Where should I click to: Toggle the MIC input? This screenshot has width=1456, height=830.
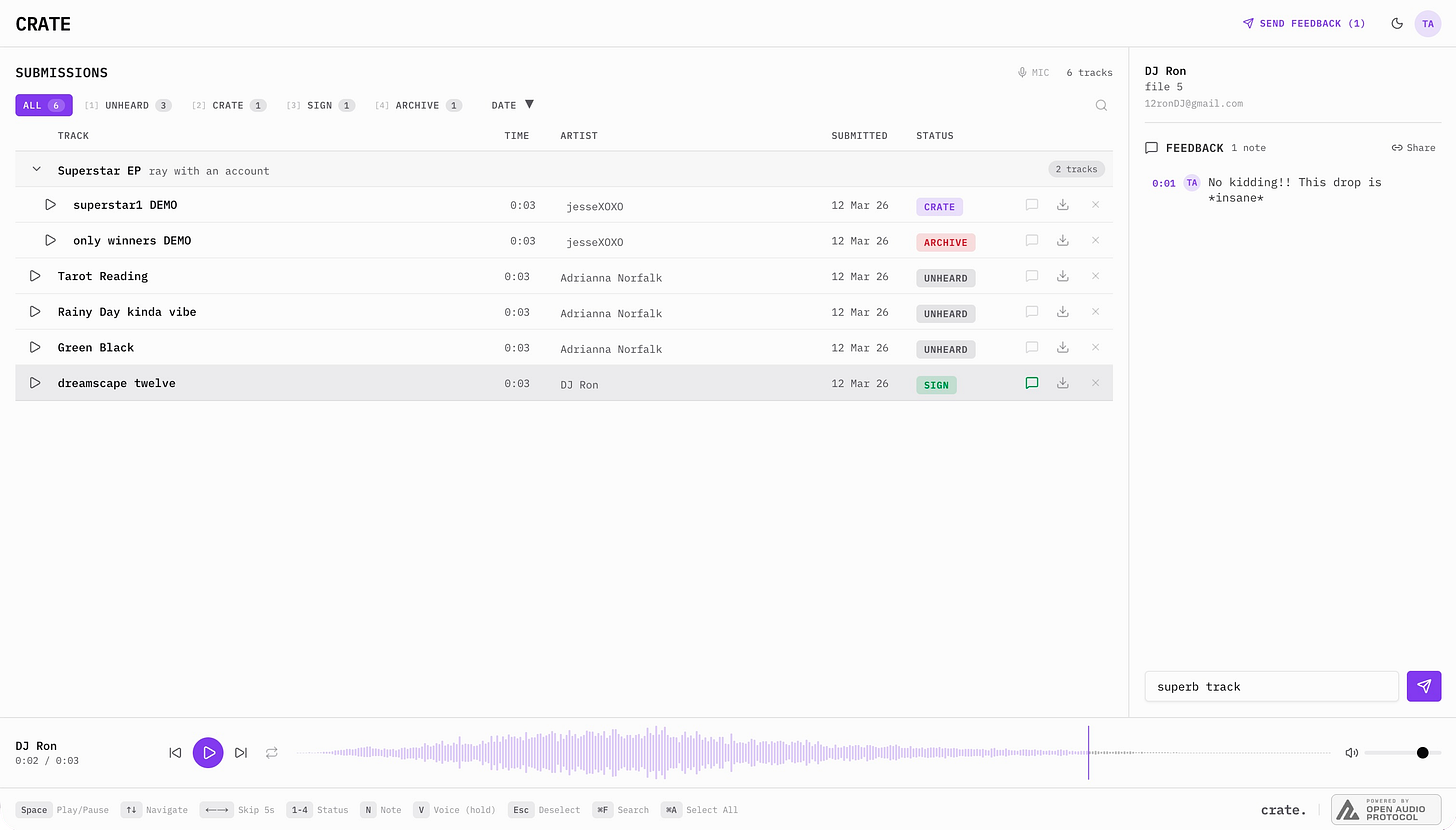[1033, 72]
